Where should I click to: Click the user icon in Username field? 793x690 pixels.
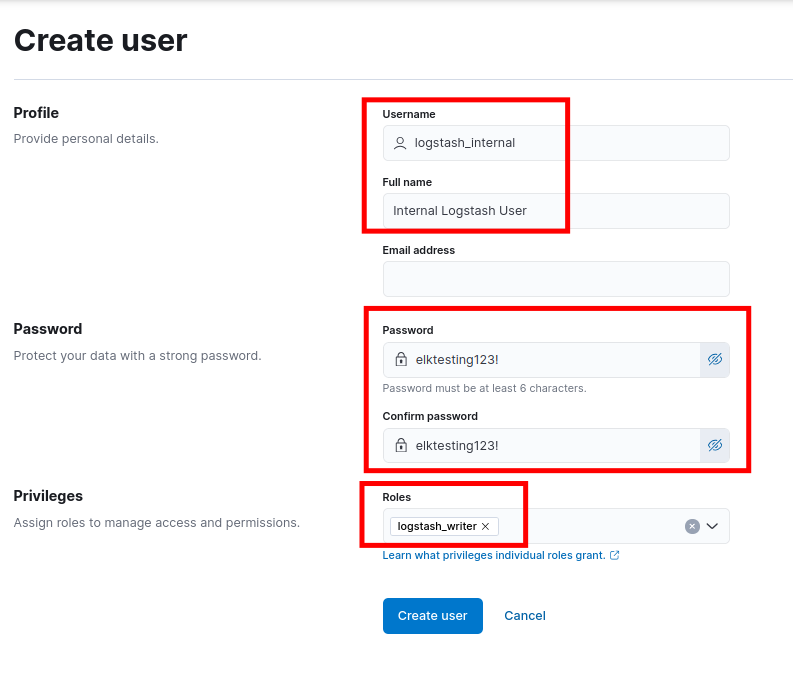tap(400, 143)
